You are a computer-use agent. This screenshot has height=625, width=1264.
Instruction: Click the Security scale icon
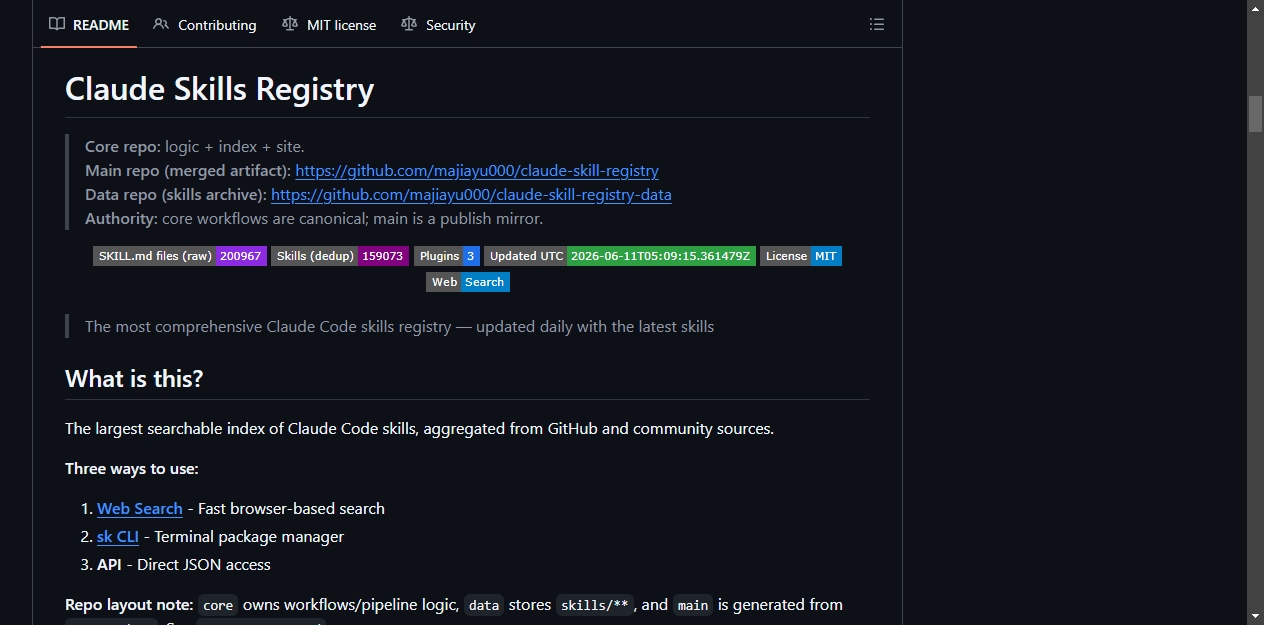409,24
